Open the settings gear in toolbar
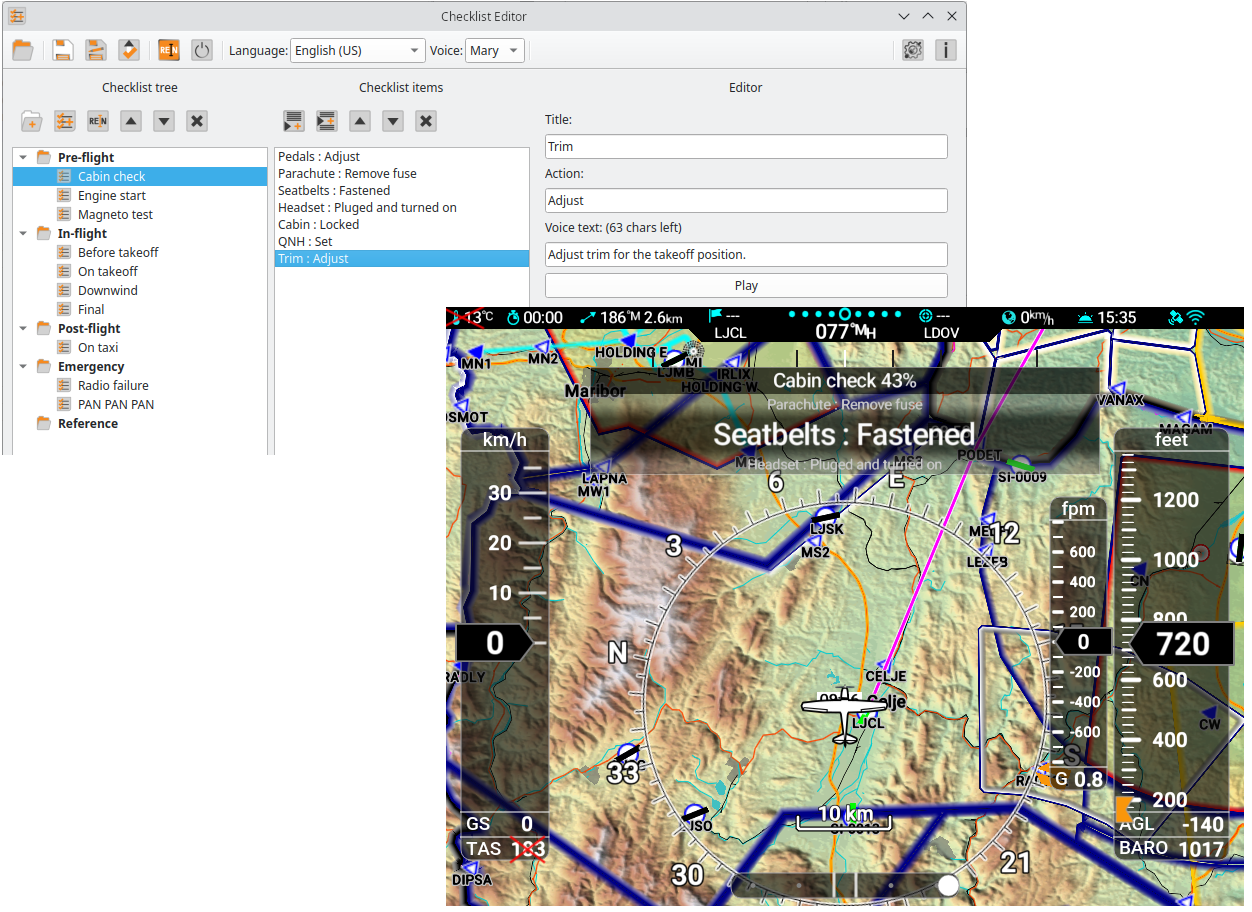The image size is (1252, 912). [x=912, y=50]
